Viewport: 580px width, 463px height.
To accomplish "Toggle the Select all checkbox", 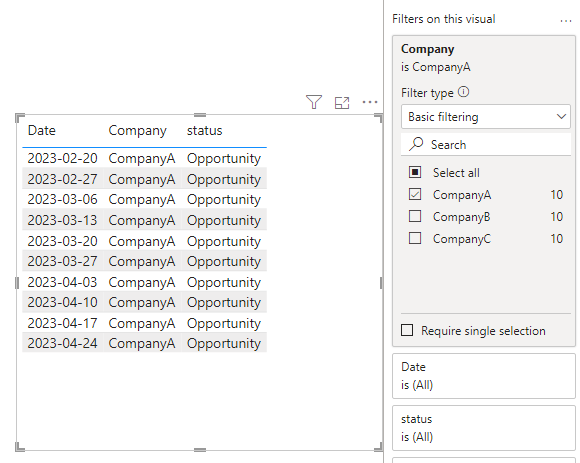I will tap(415, 172).
